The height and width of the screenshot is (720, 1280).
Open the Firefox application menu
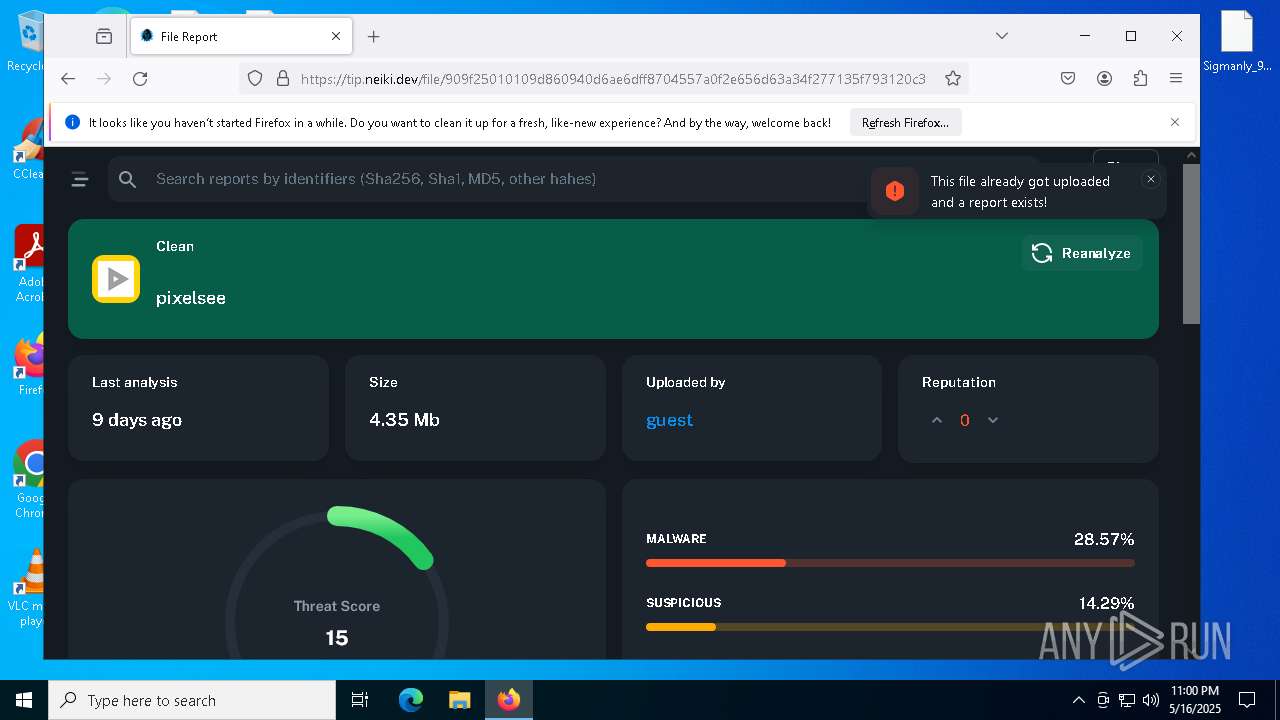click(1176, 78)
